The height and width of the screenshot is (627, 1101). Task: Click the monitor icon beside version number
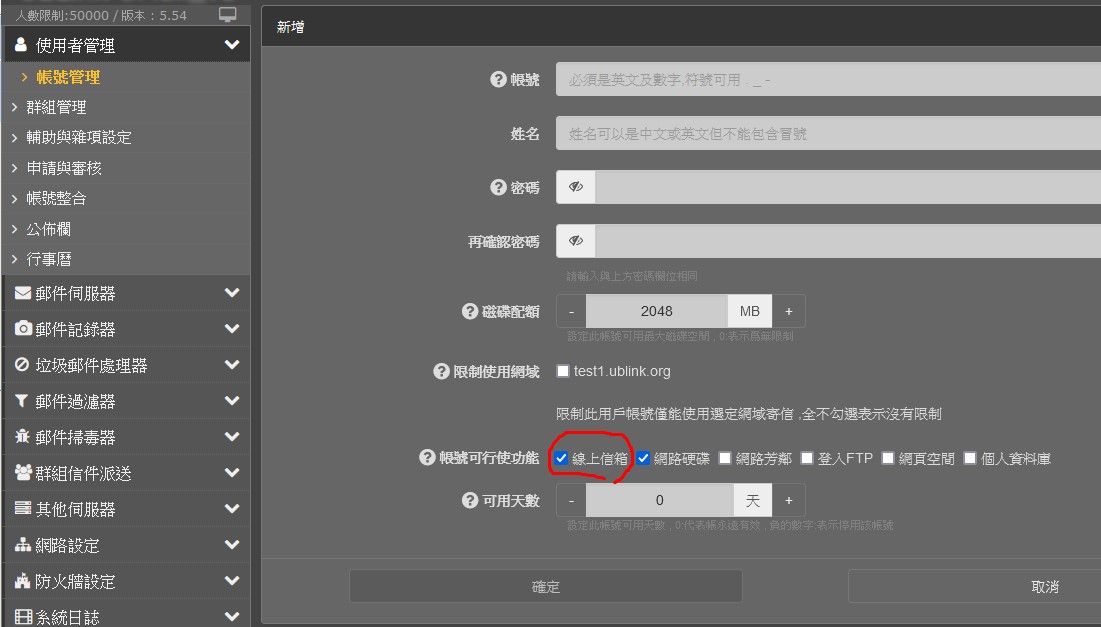pos(228,15)
